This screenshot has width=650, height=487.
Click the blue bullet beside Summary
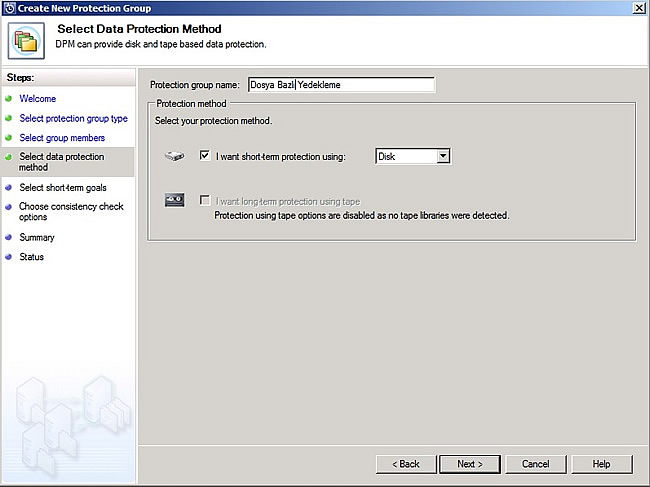click(x=8, y=237)
